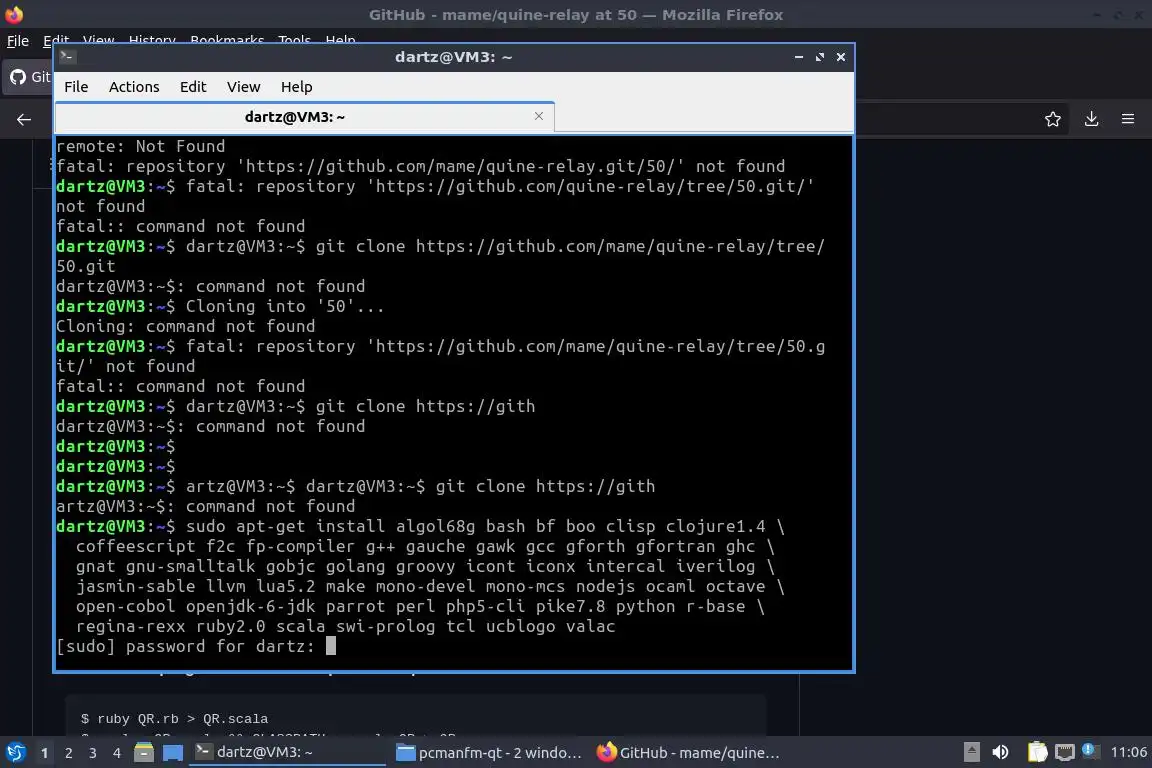Open the Lubuntu start menu

pos(15,752)
